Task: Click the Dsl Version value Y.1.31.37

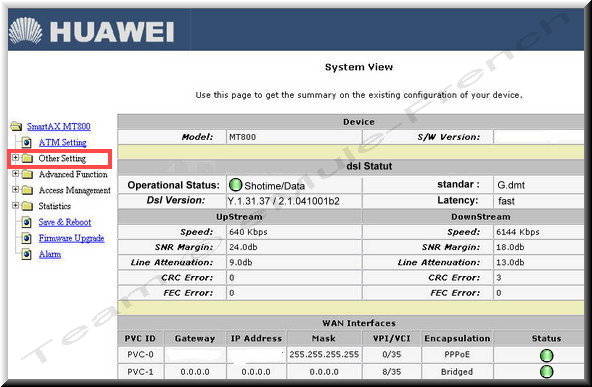Action: pos(284,201)
